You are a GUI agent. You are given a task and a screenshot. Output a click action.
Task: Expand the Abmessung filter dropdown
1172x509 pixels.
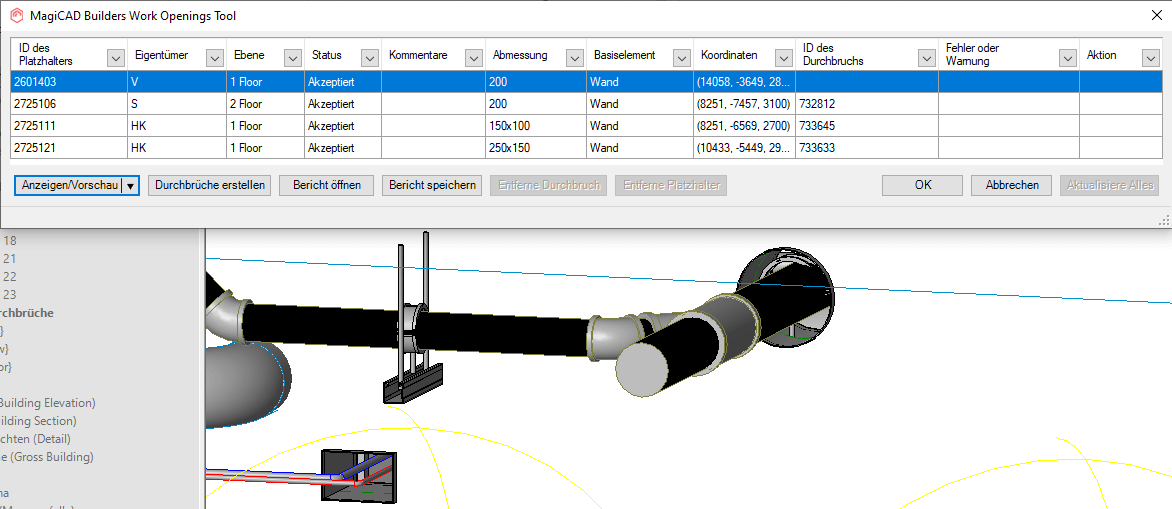pyautogui.click(x=574, y=58)
